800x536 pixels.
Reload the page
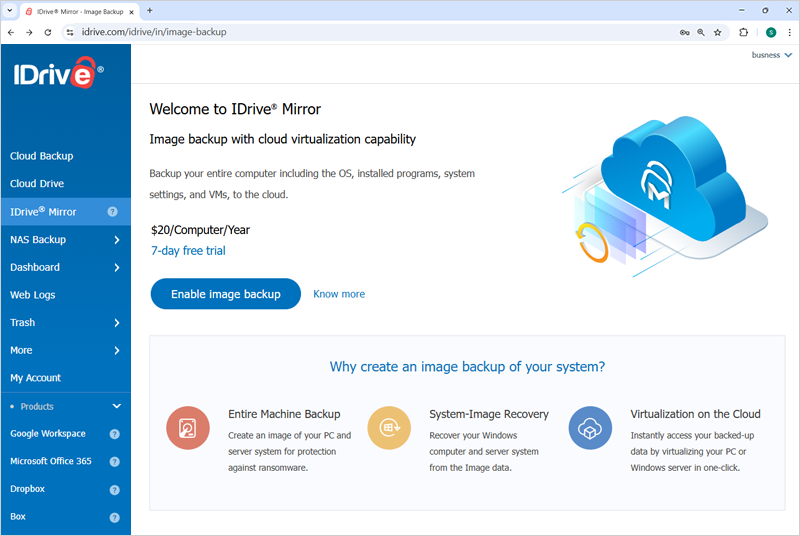click(48, 32)
